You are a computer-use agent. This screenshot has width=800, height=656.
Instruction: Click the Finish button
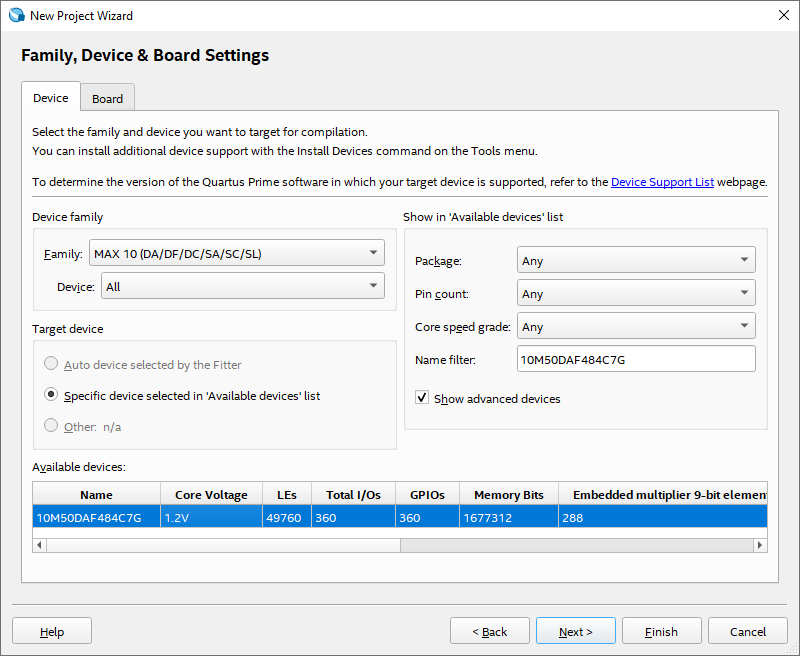pyautogui.click(x=661, y=631)
